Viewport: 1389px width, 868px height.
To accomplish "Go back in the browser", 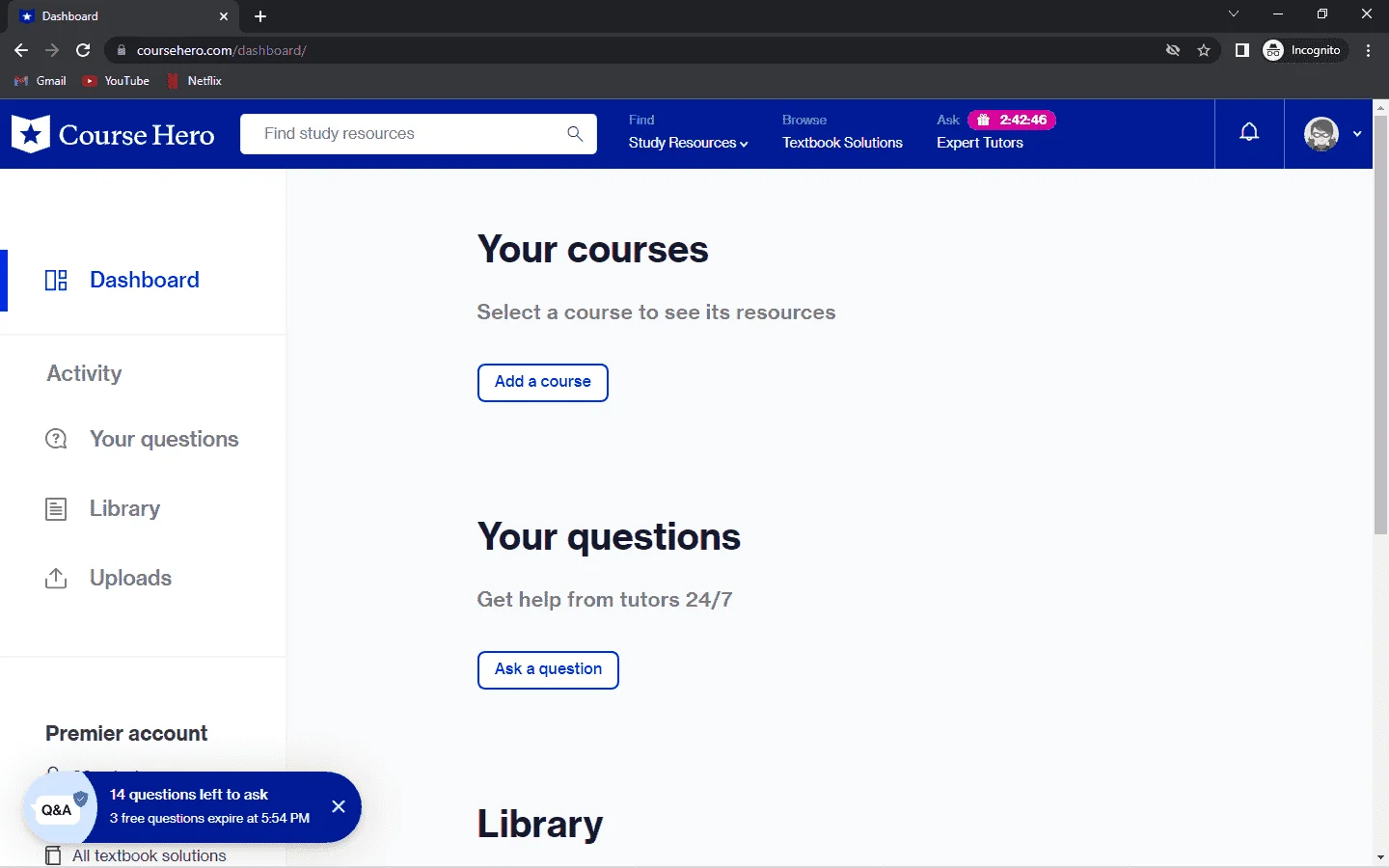I will (x=21, y=50).
